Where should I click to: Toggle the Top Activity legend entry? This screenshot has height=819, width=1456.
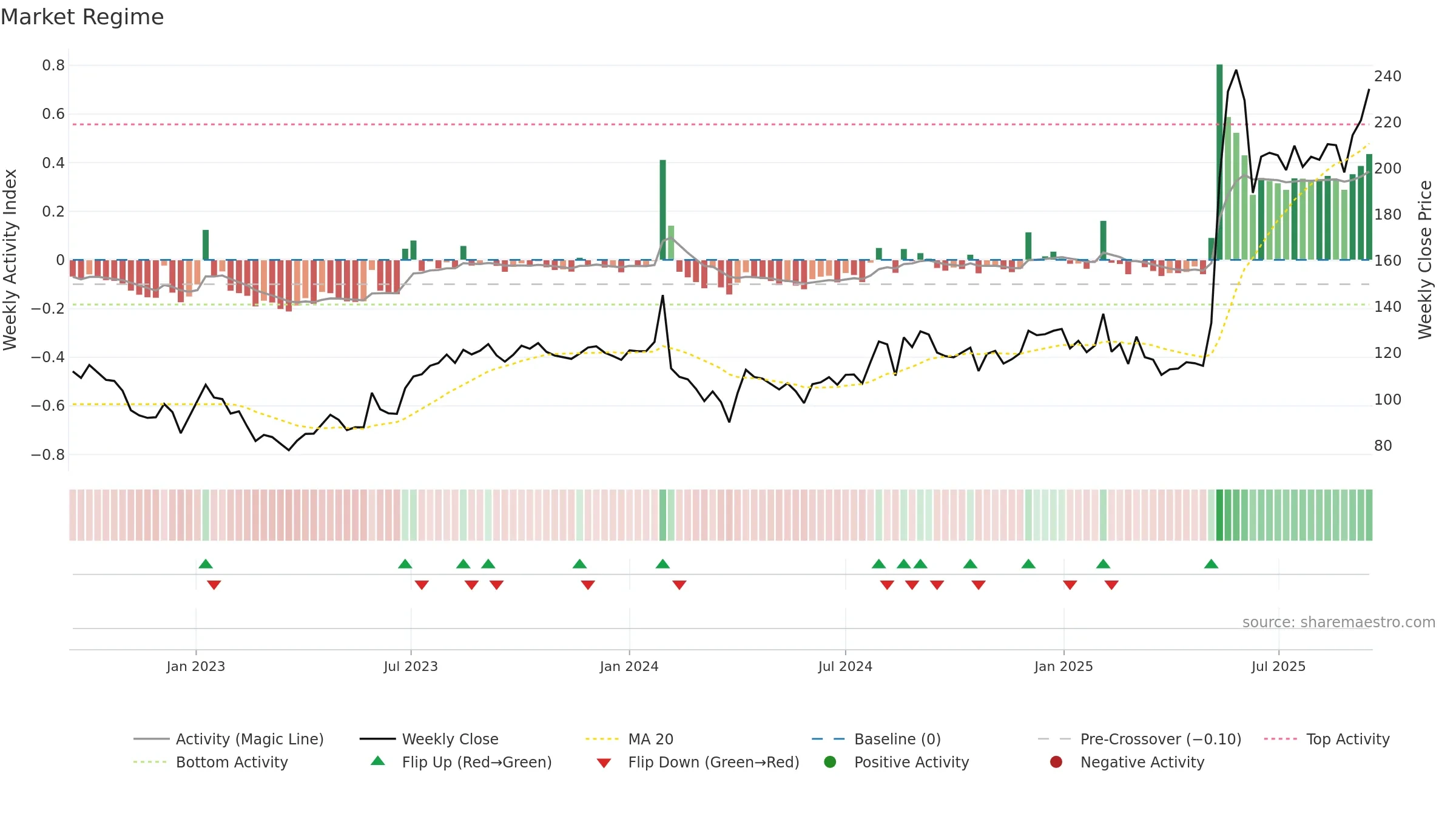pyautogui.click(x=1327, y=739)
